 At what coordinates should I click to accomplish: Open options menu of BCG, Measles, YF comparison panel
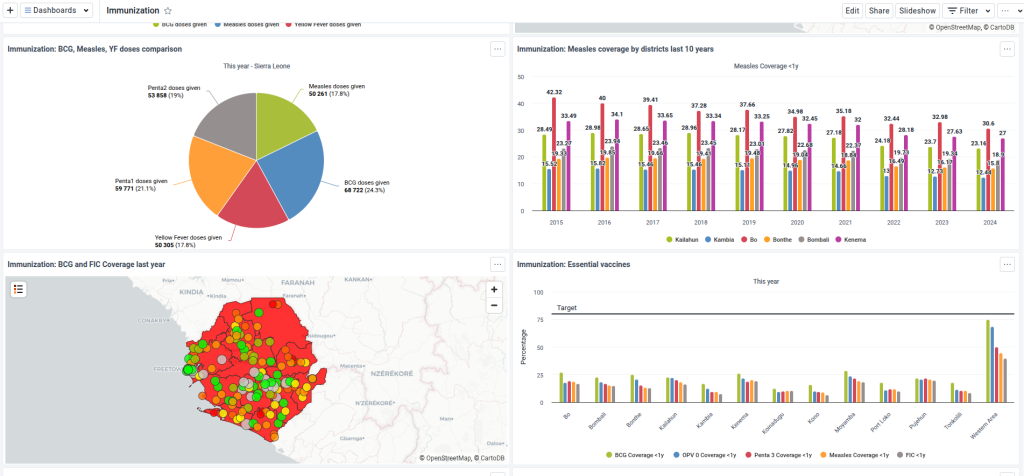(x=498, y=49)
